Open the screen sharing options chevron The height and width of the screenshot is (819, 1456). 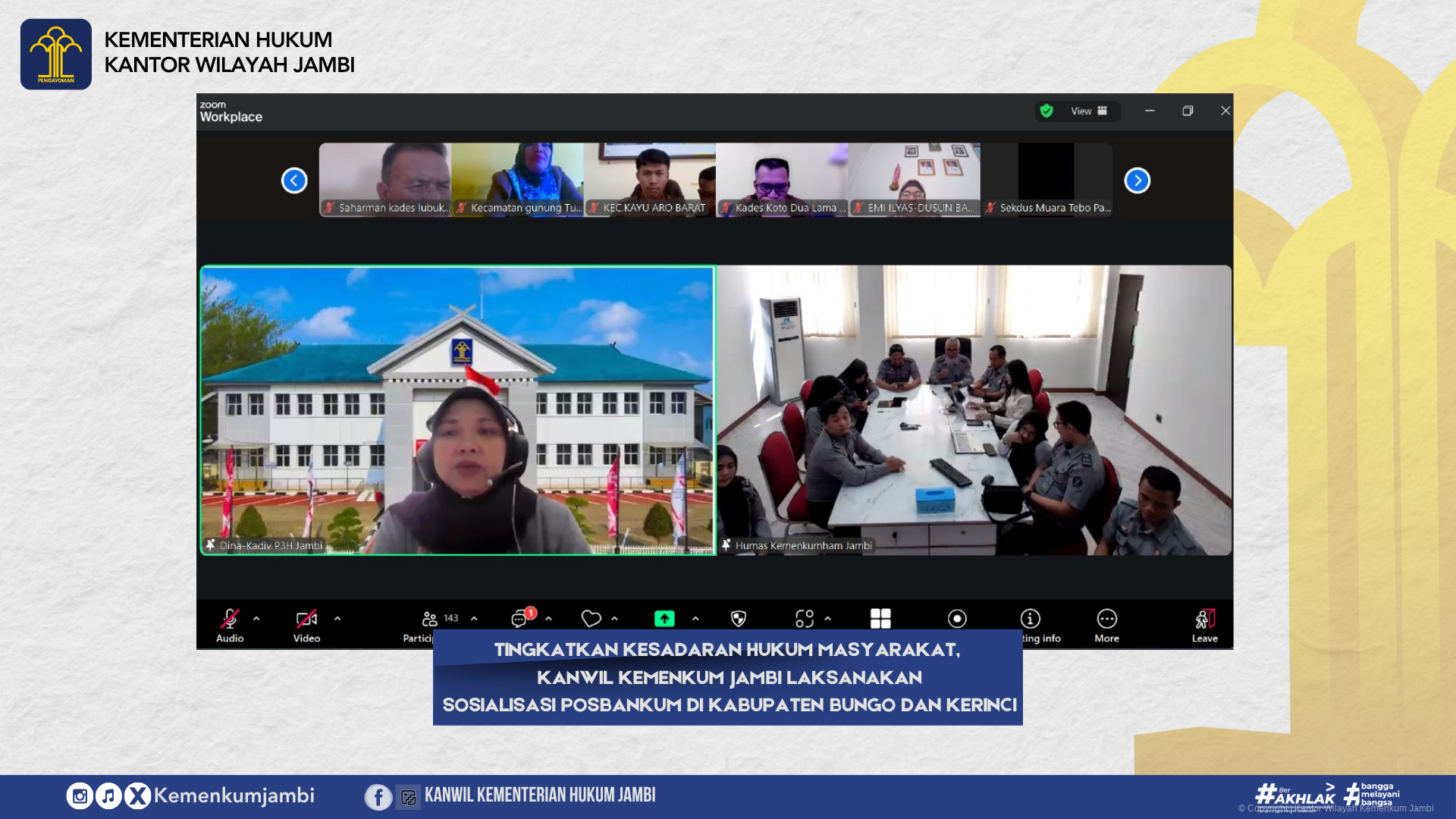695,620
